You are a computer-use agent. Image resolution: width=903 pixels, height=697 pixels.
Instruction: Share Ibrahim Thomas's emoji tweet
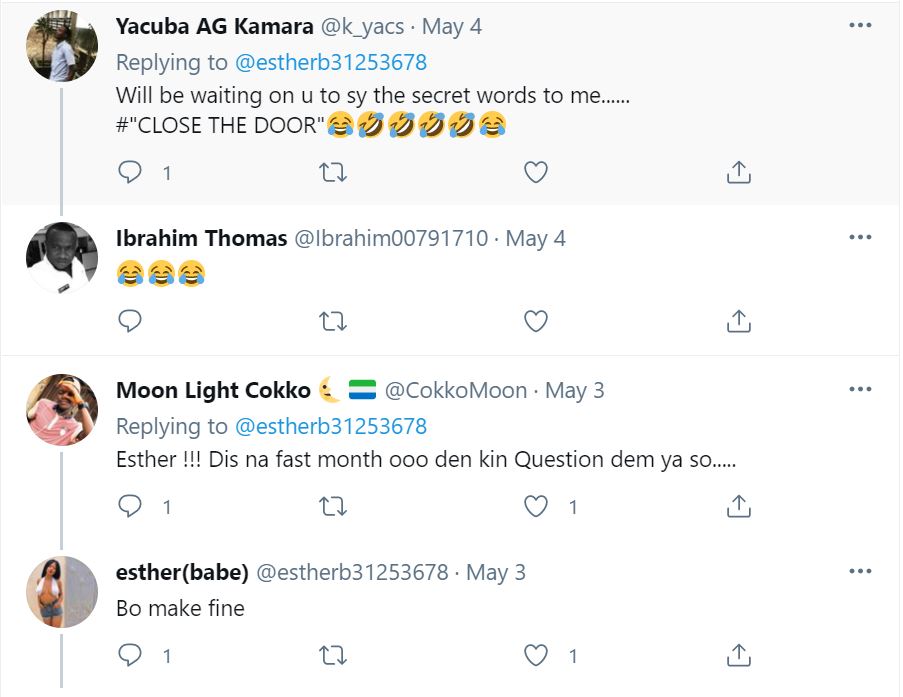[738, 320]
